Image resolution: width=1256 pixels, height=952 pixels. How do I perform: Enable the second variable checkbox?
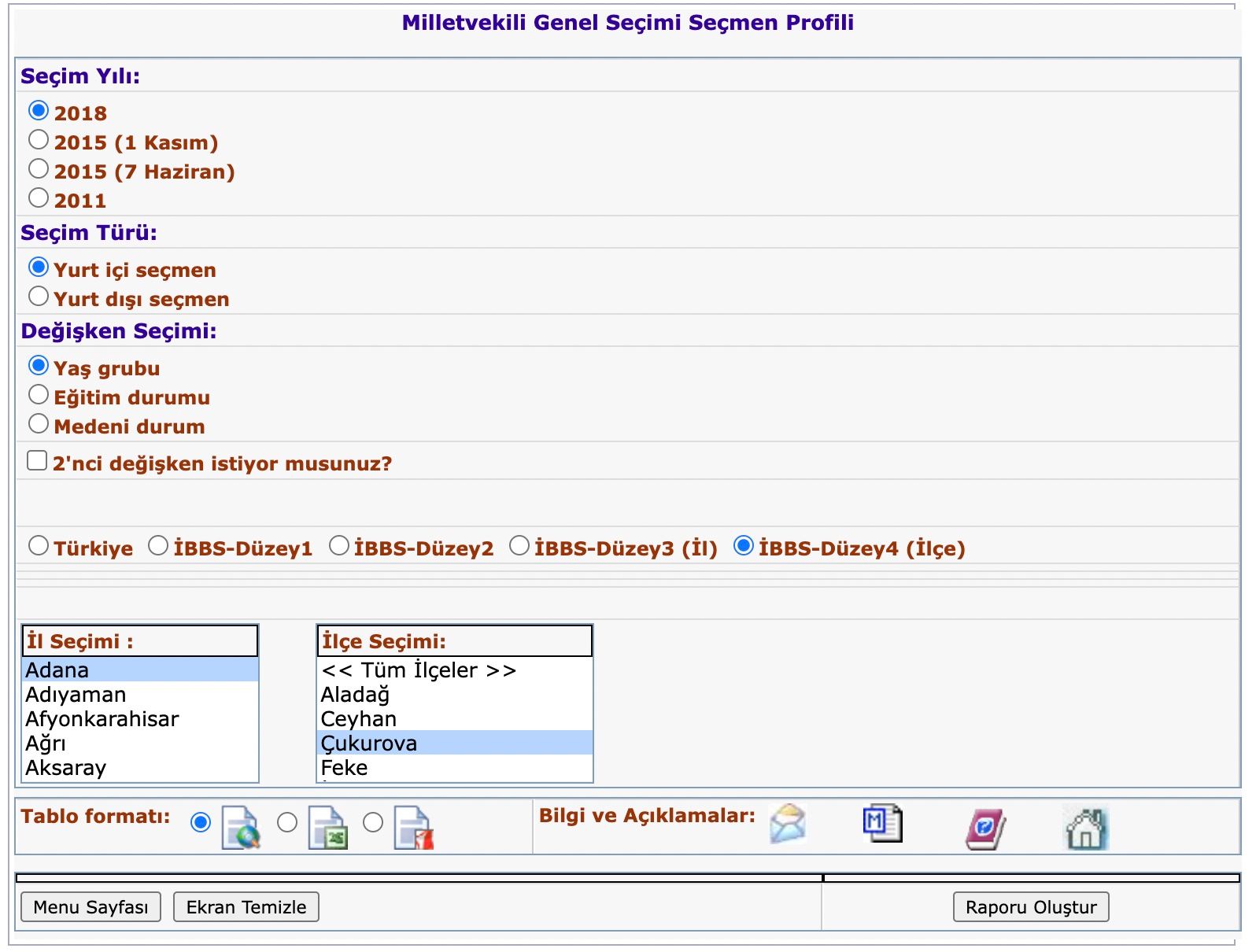point(37,460)
